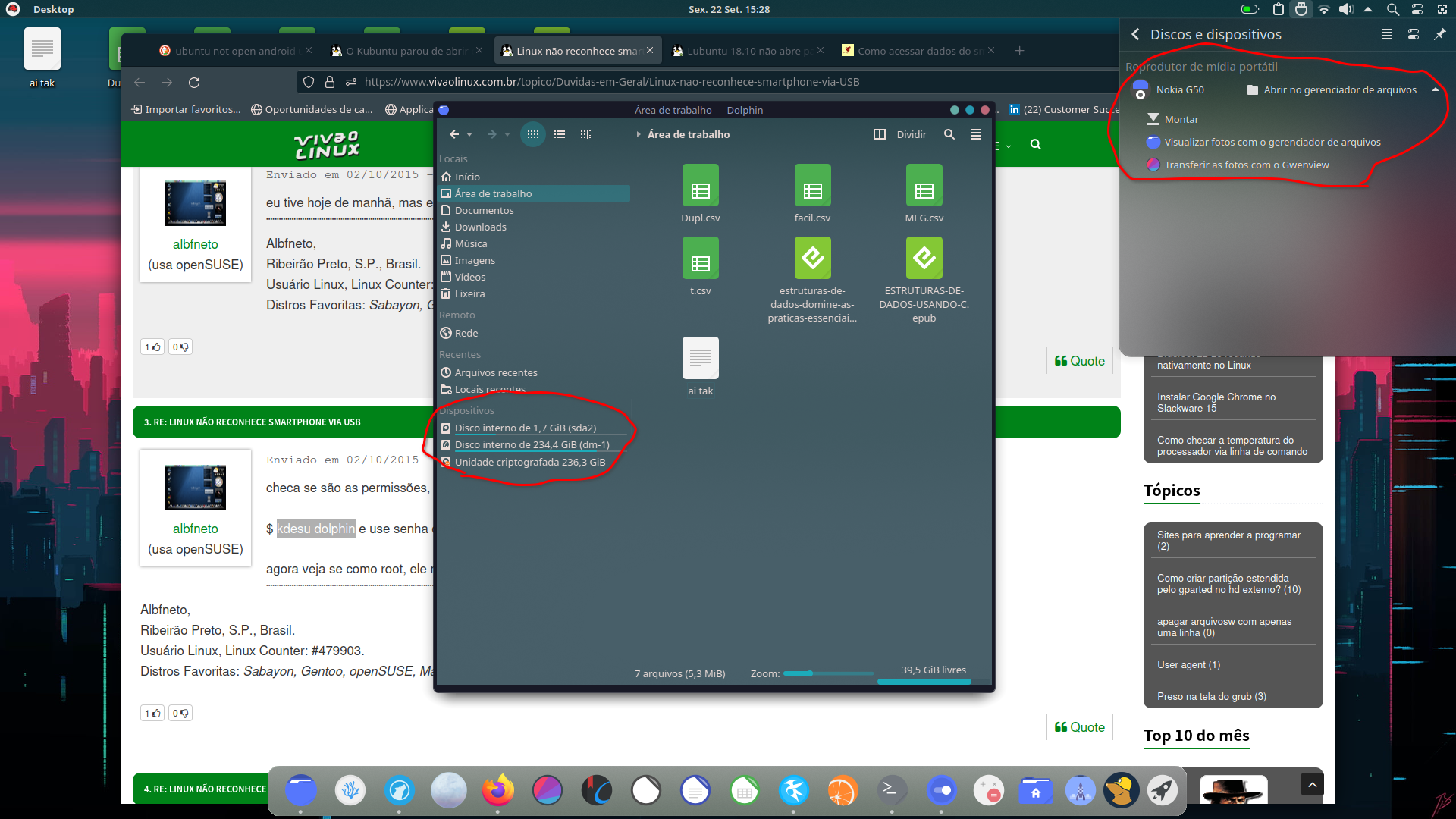This screenshot has height=819, width=1456.
Task: Like first post thumbs-up button
Action: (x=152, y=347)
